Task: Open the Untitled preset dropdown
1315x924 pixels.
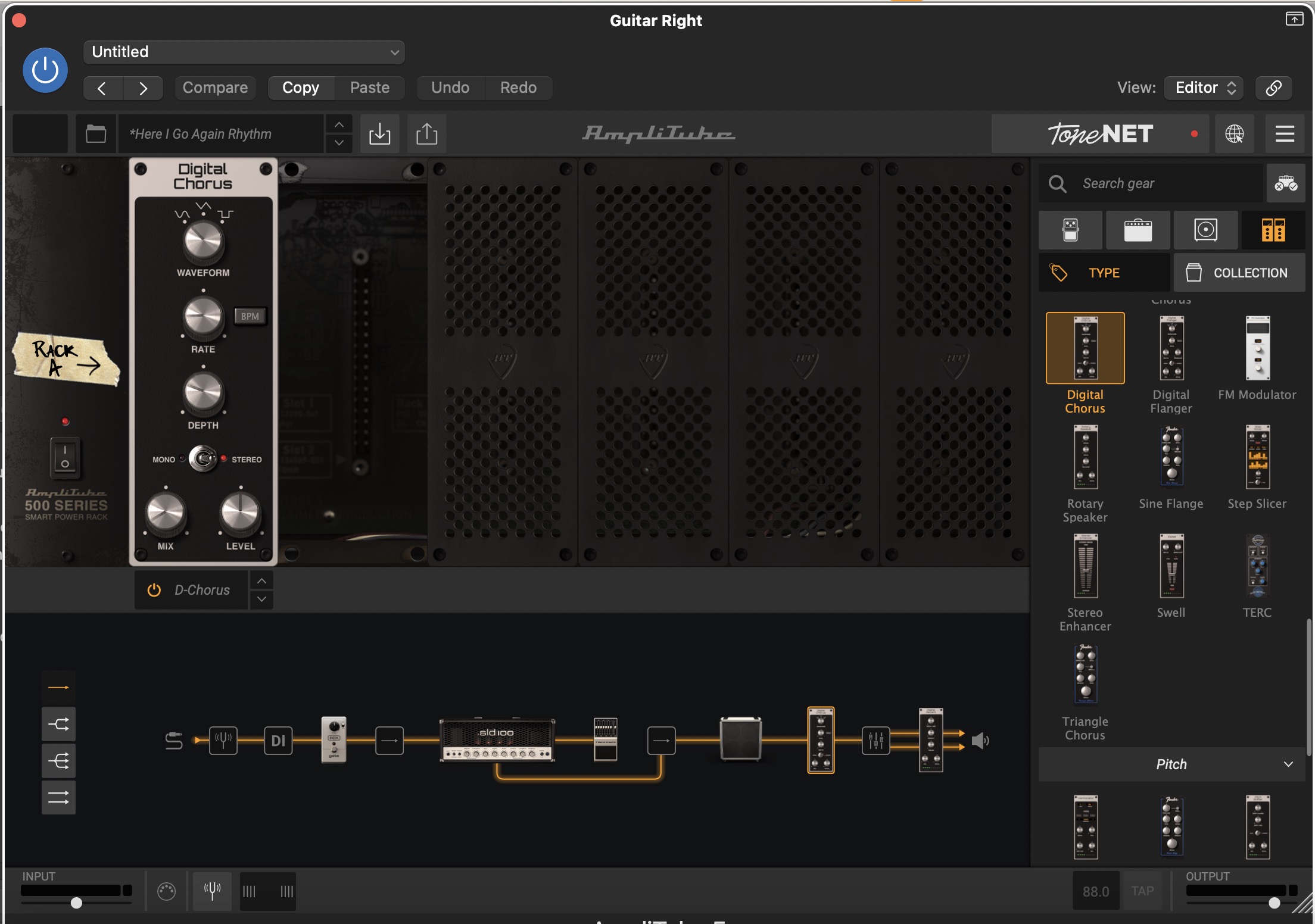Action: 244,52
